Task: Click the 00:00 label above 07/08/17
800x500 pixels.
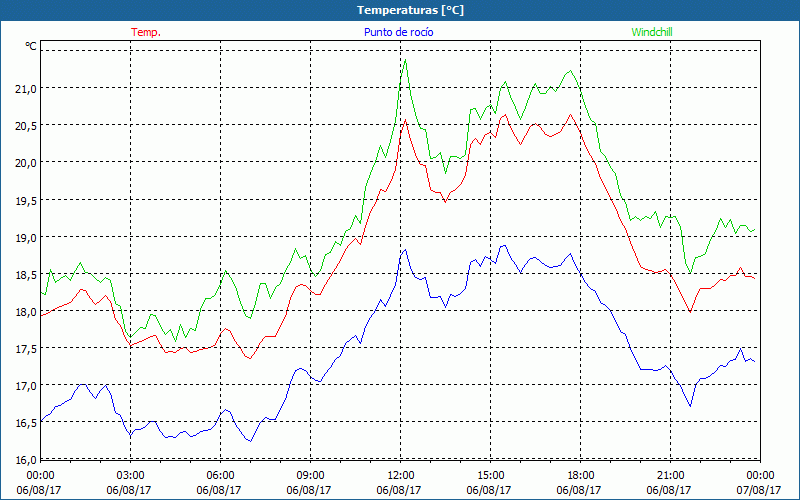Action: point(760,475)
